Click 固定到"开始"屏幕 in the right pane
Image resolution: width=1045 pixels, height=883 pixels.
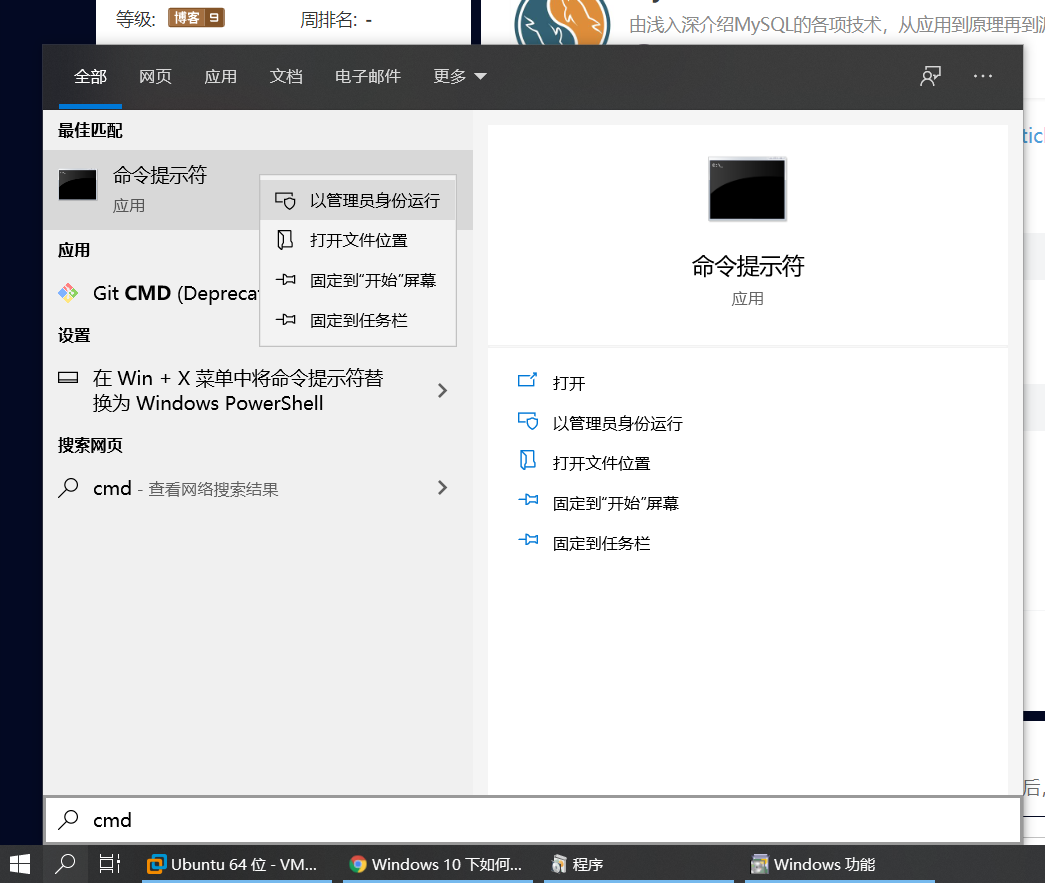pyautogui.click(x=615, y=503)
